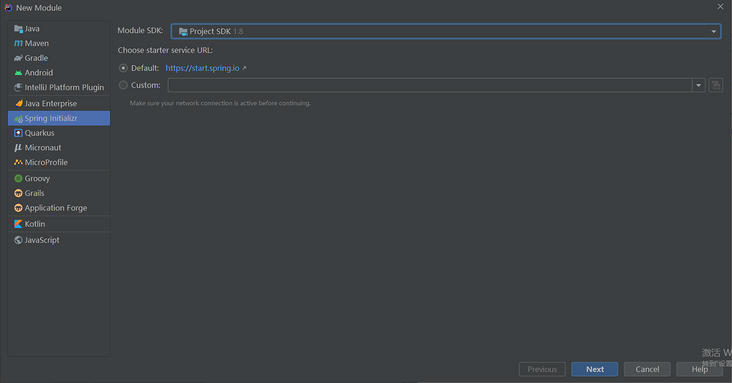
Task: Pick the JavaScript globe icon
Action: (x=18, y=240)
